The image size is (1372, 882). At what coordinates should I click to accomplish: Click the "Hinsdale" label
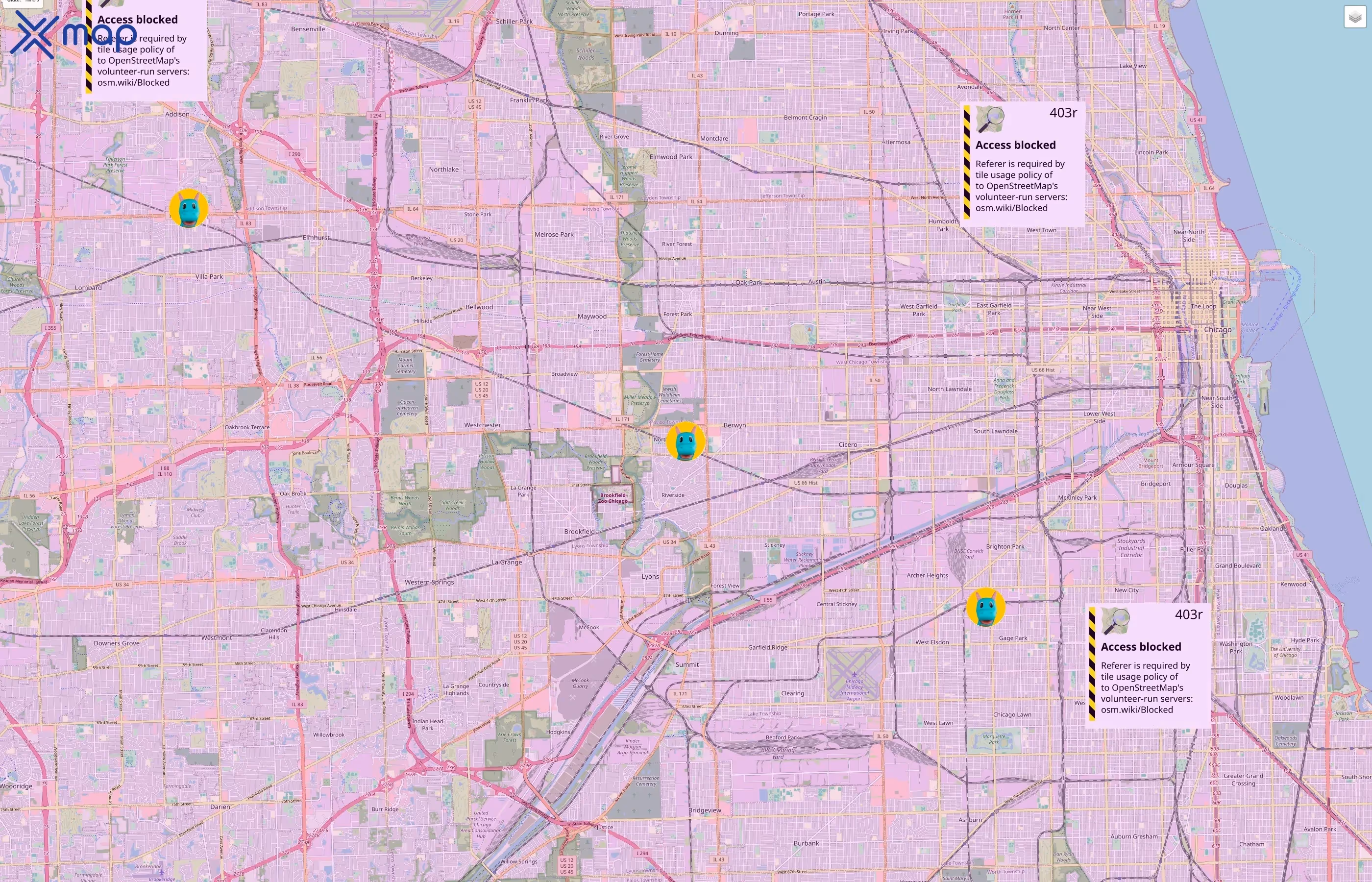click(x=346, y=610)
